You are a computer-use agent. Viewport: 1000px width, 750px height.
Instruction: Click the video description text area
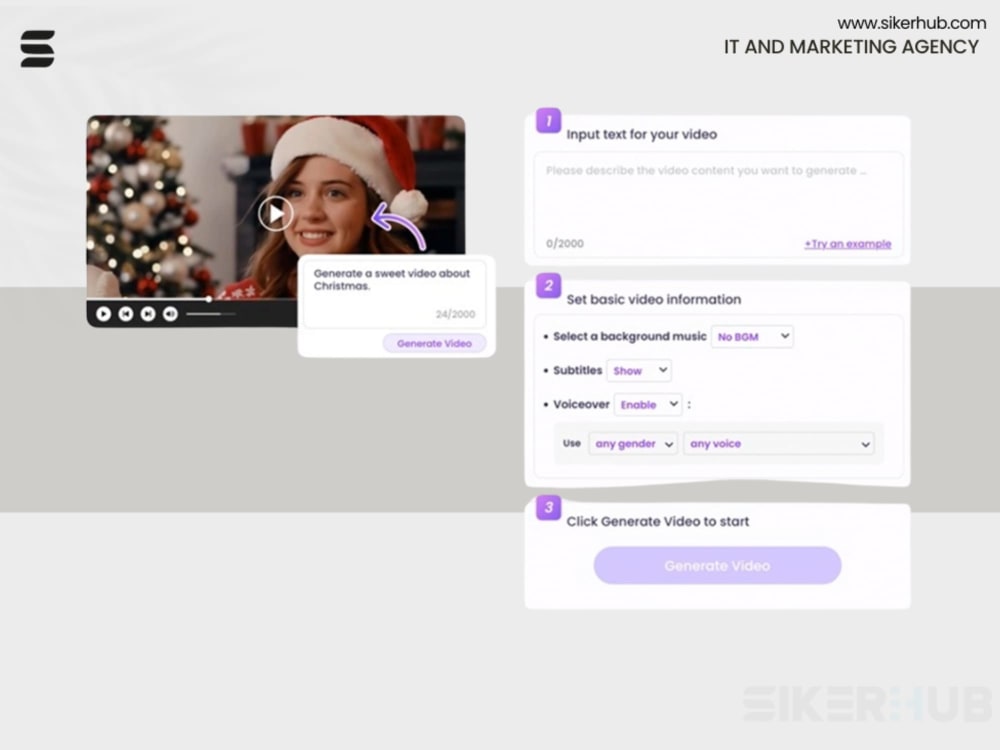(x=718, y=204)
